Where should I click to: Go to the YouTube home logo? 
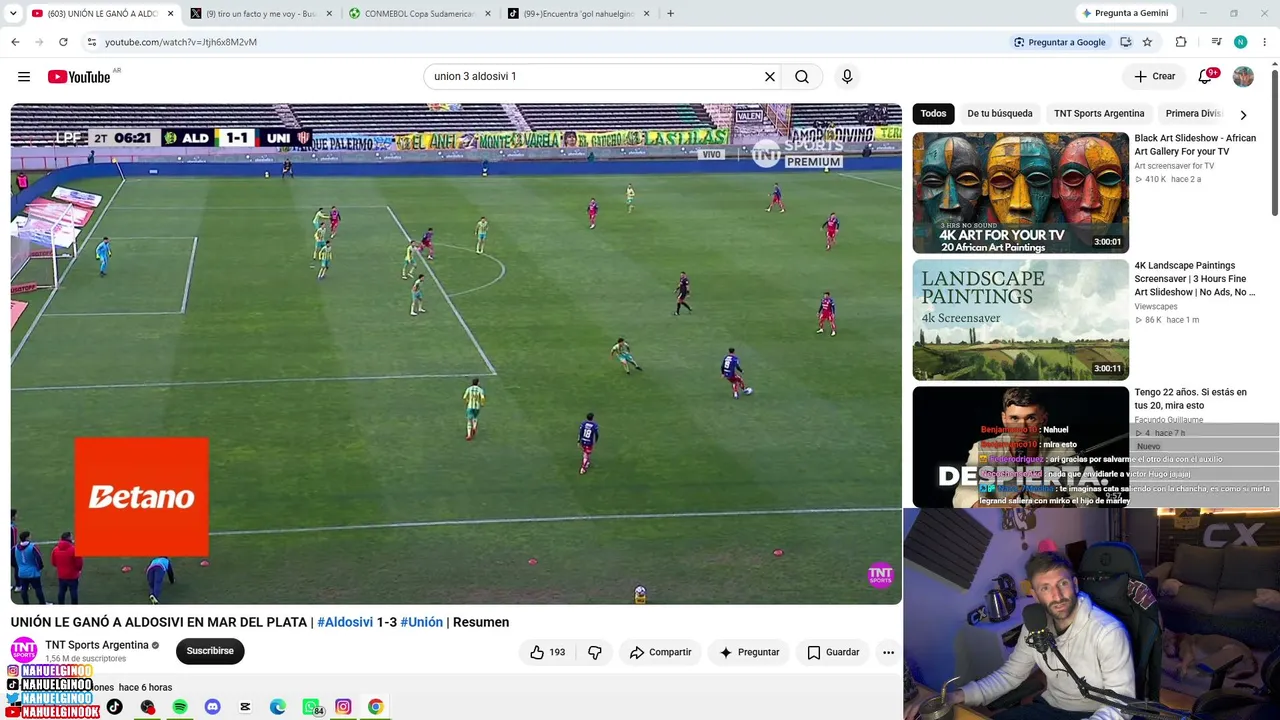pyautogui.click(x=79, y=77)
